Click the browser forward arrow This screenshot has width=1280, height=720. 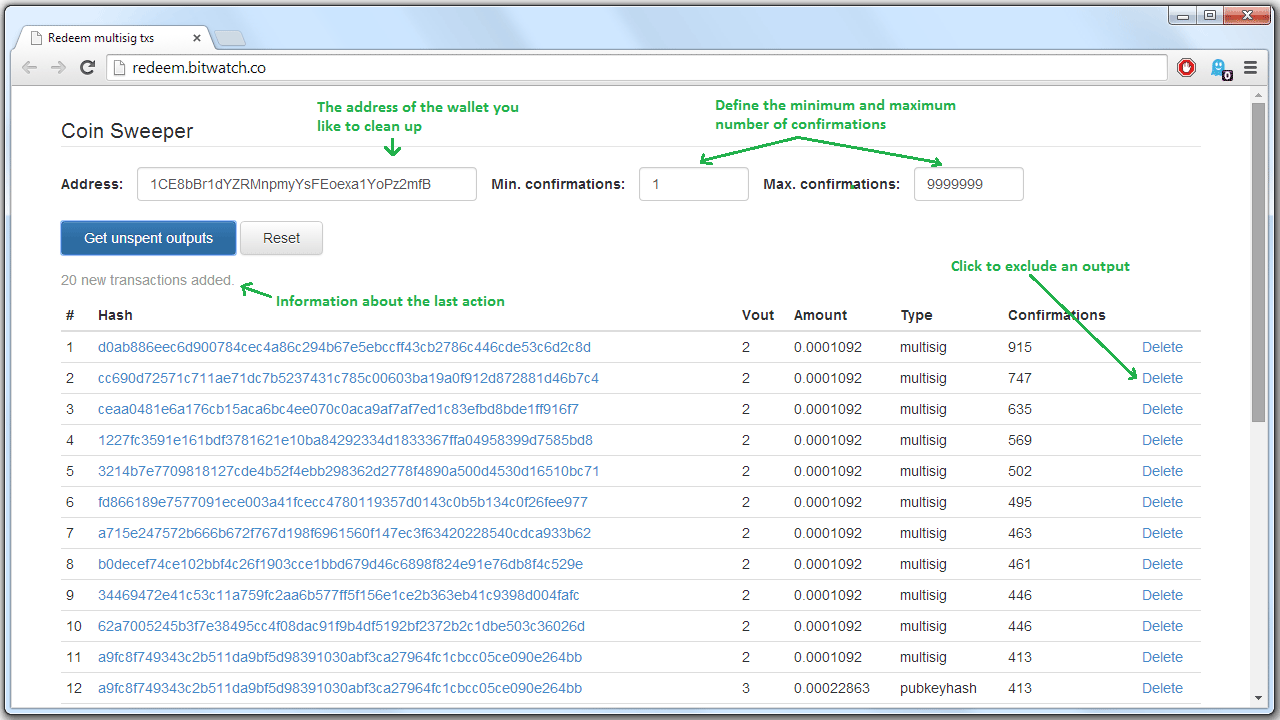pos(58,68)
